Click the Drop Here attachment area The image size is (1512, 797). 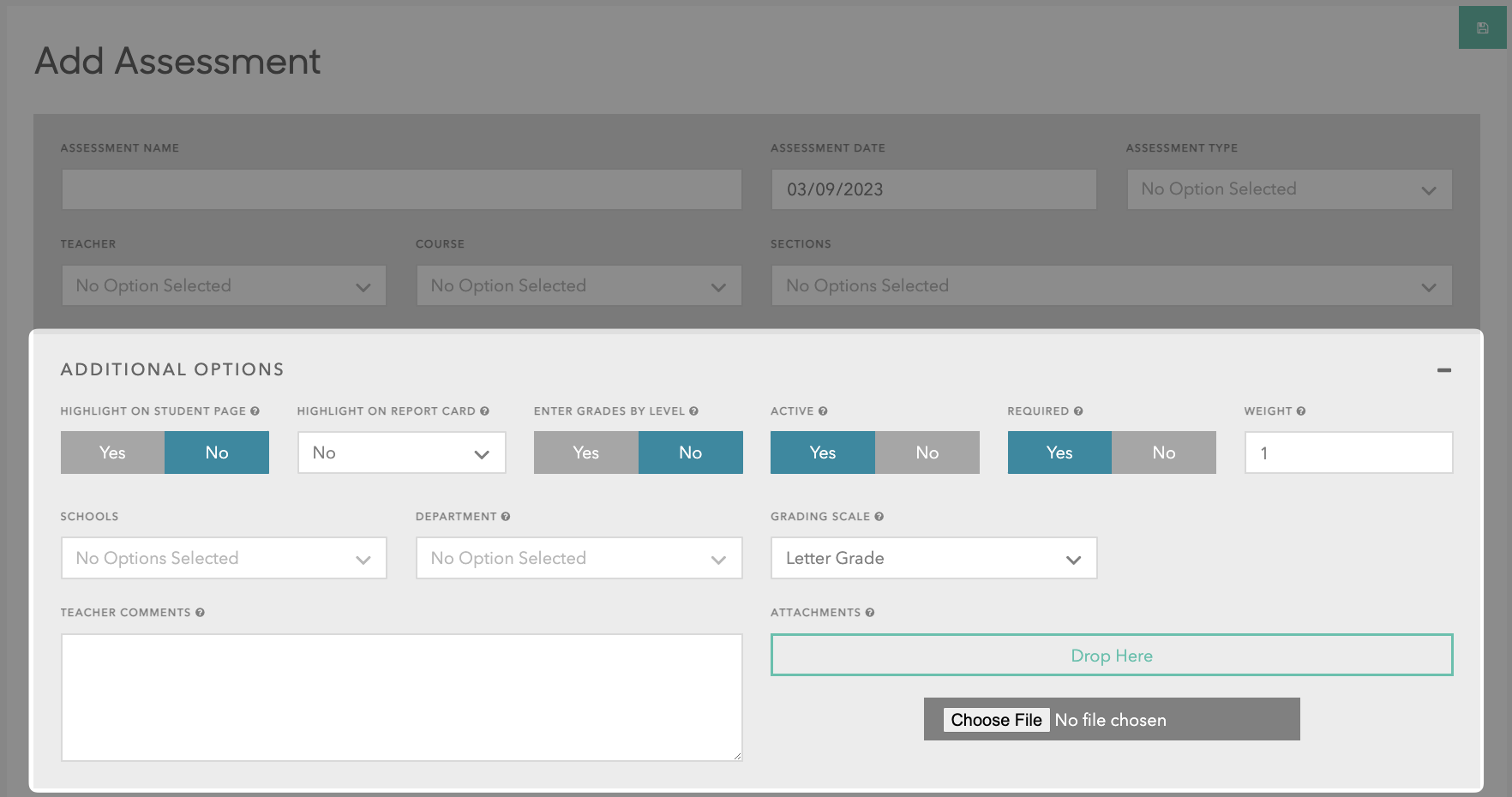tap(1111, 656)
